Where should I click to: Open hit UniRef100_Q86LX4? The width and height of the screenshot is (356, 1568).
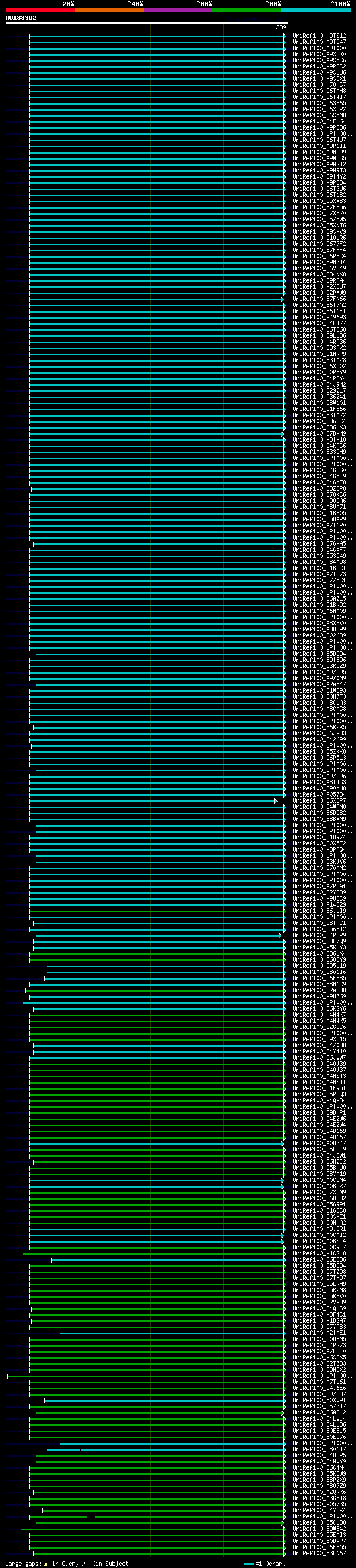click(319, 954)
